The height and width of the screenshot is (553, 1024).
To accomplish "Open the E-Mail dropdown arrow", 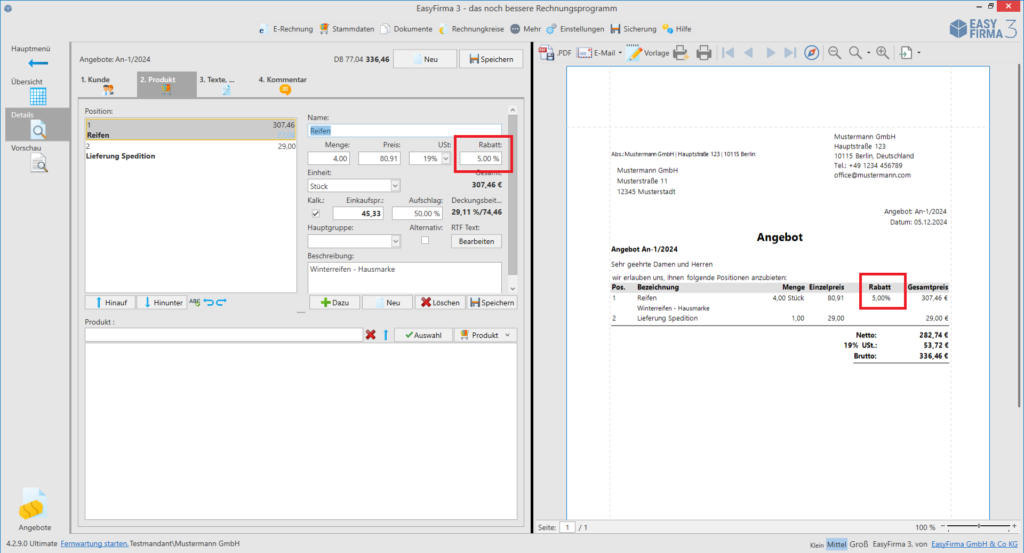I will pos(620,53).
